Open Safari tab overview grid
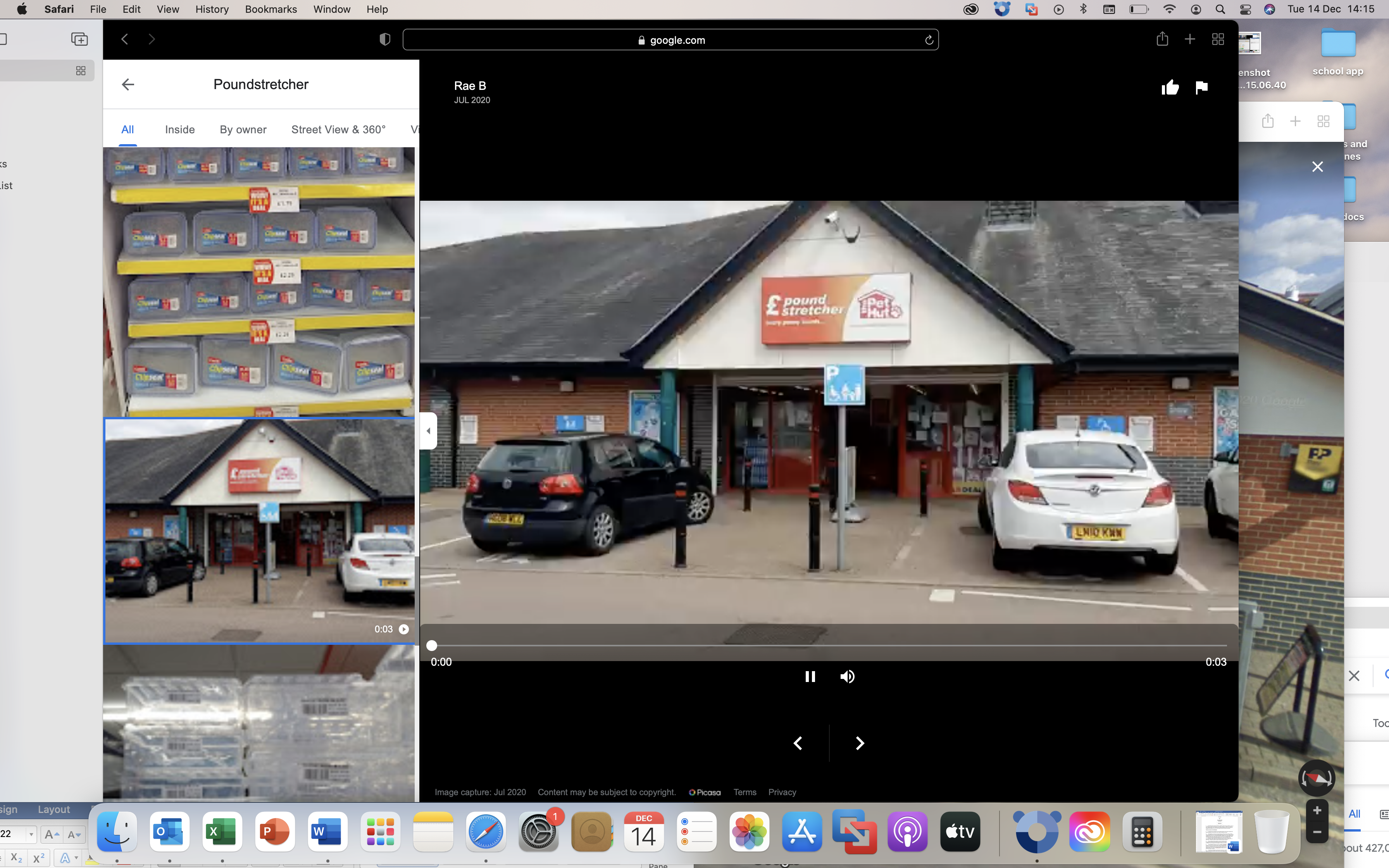 click(x=1218, y=39)
